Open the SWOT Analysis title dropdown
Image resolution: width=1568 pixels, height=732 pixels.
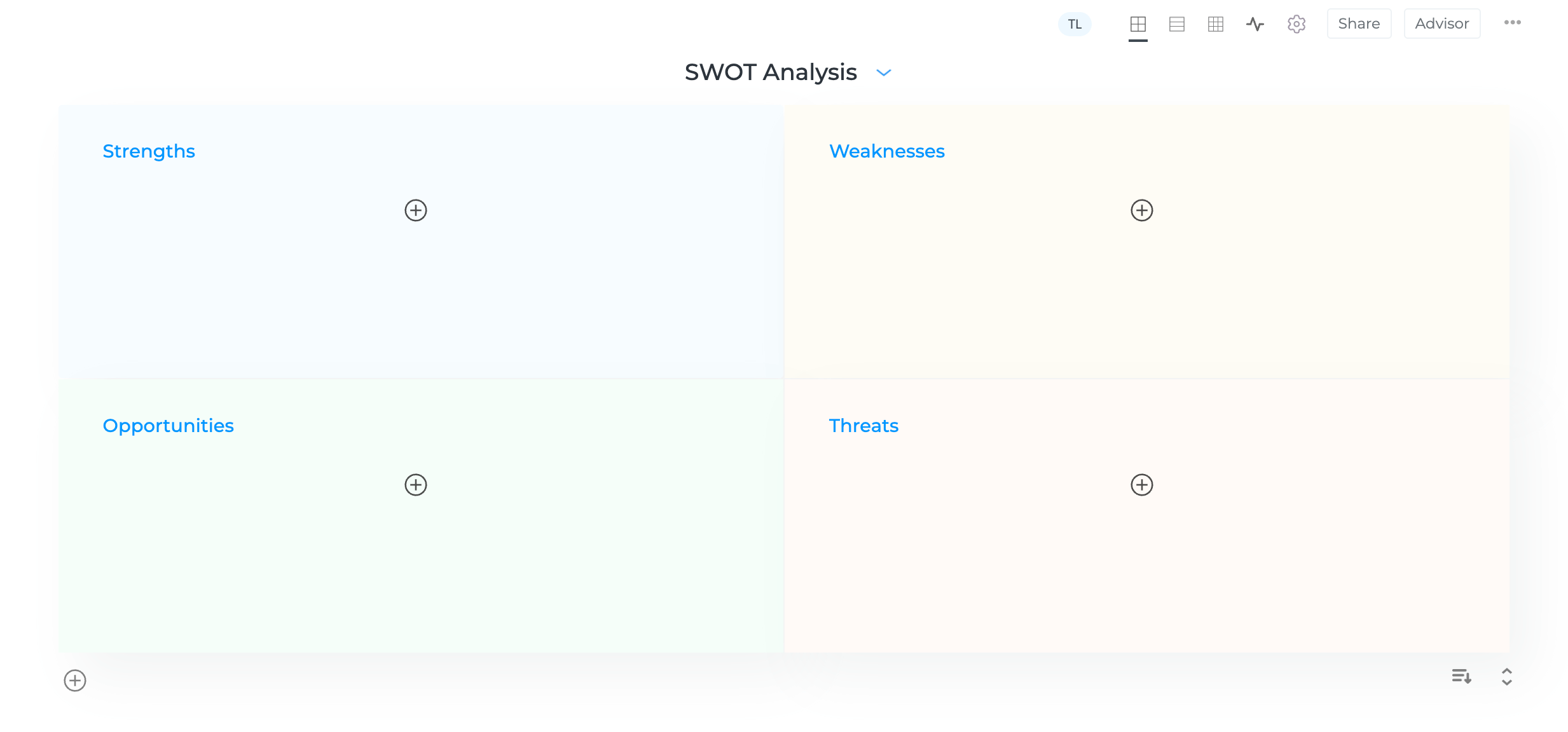point(884,72)
